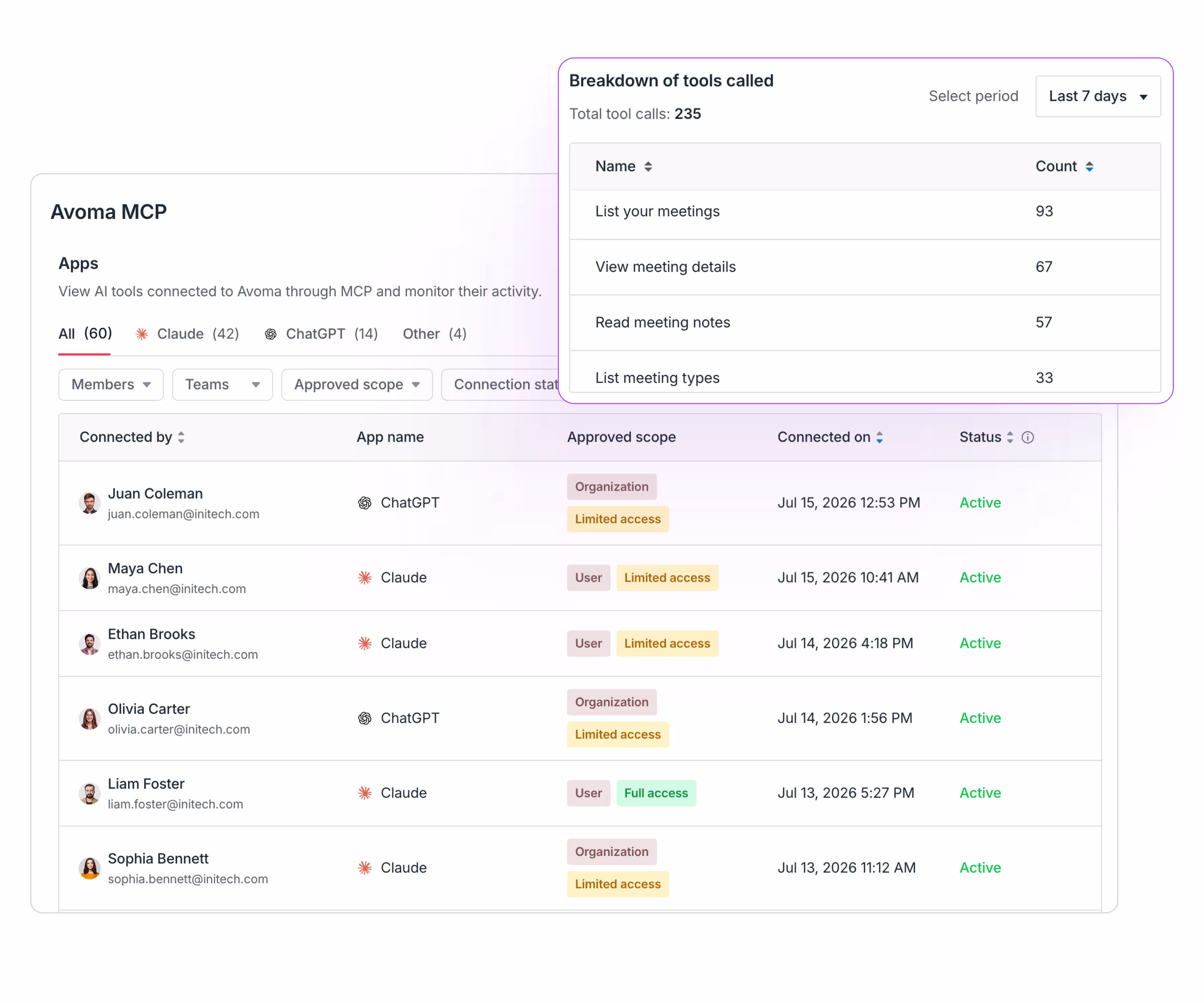
Task: Click Limited access tag in Maya Chen's row
Action: tap(667, 578)
